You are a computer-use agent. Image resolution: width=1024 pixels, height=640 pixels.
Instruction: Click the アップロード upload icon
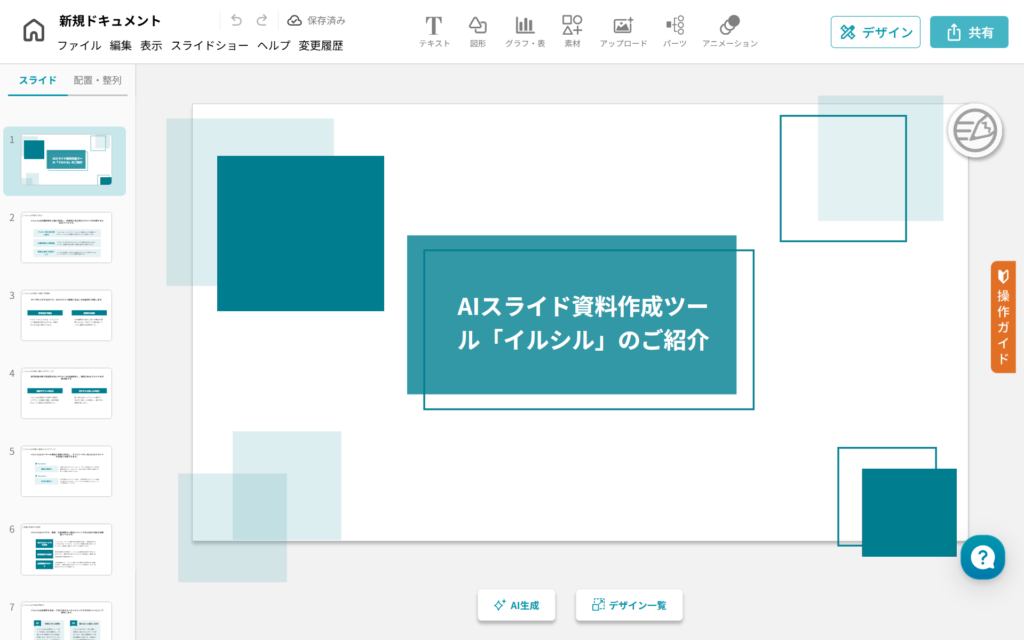coord(623,31)
